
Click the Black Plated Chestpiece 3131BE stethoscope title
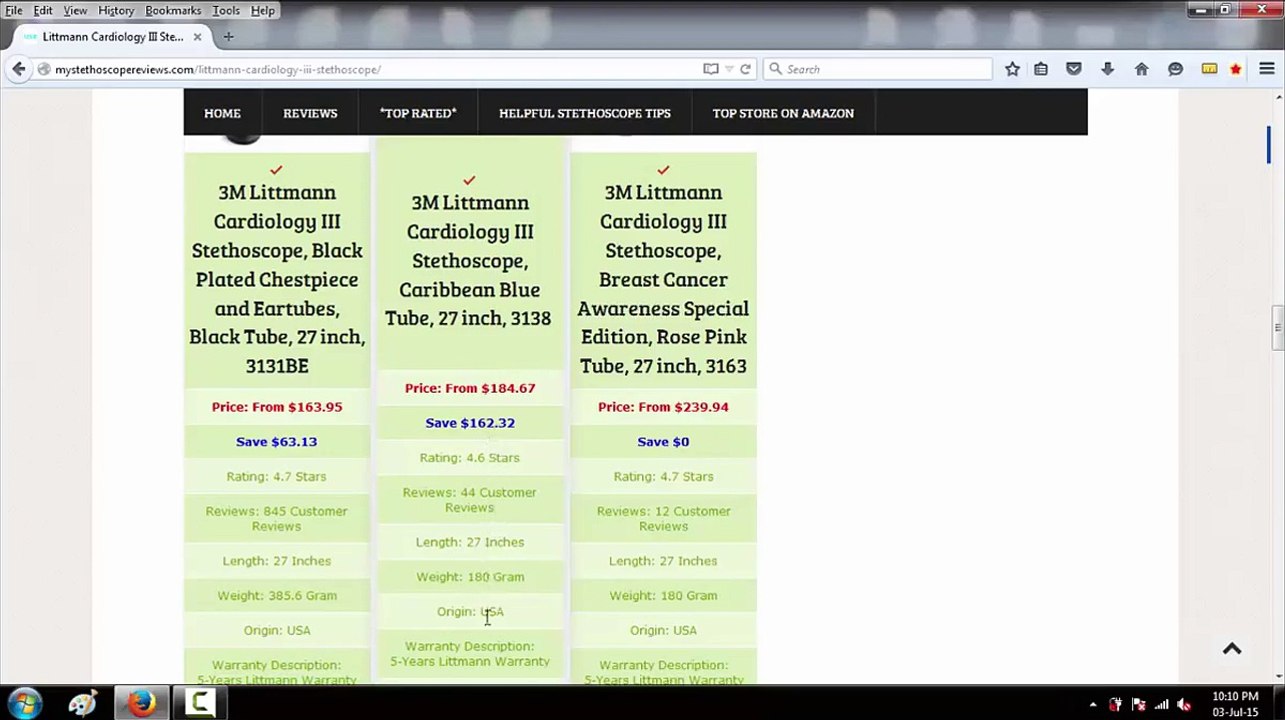pos(277,279)
